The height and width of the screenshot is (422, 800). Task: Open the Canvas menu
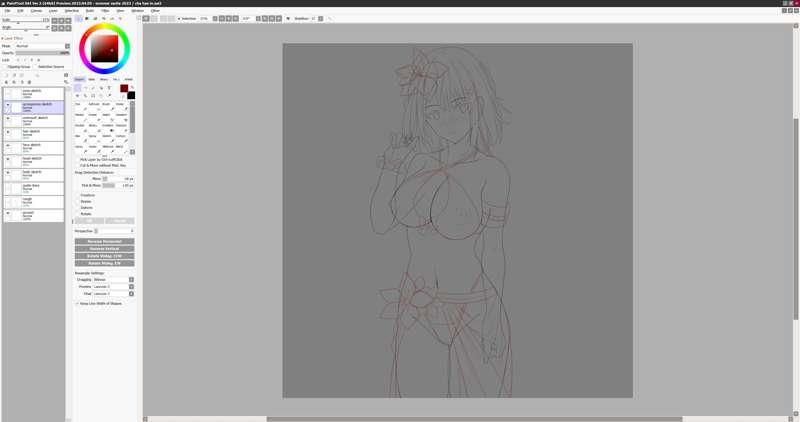[x=36, y=10]
